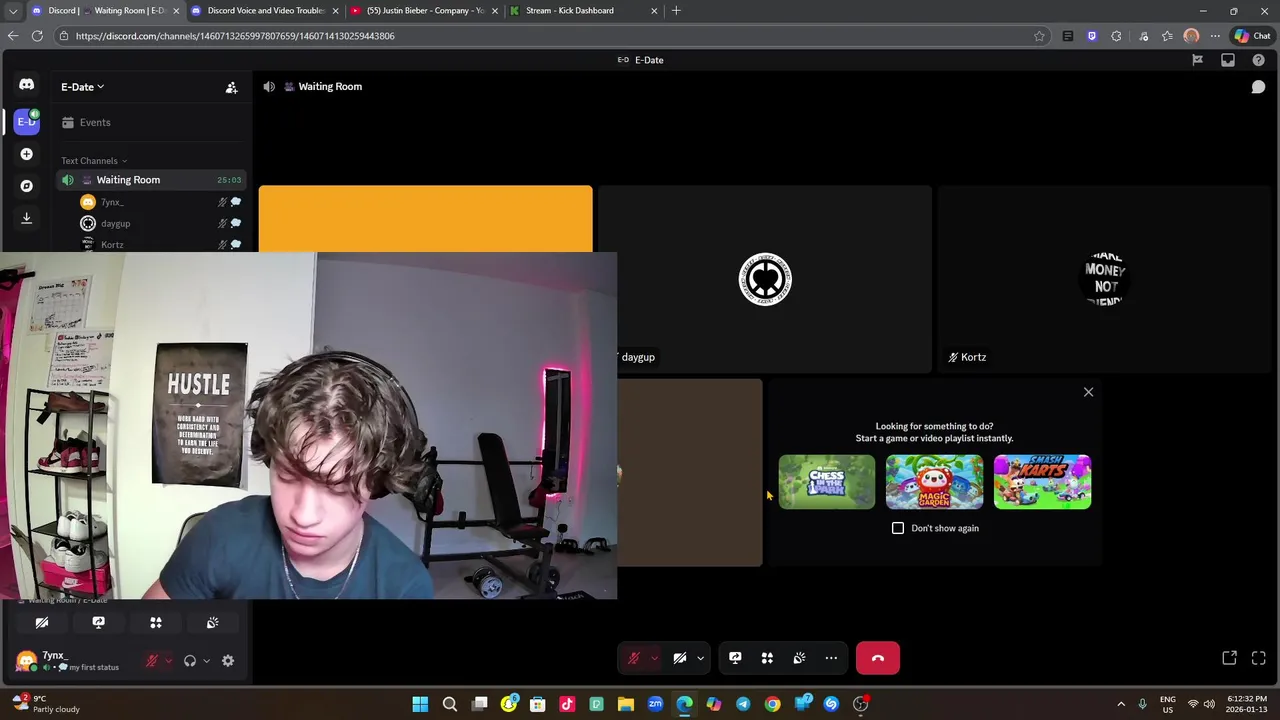This screenshot has width=1280, height=720.
Task: Toggle mute in the user panel
Action: pos(152,661)
